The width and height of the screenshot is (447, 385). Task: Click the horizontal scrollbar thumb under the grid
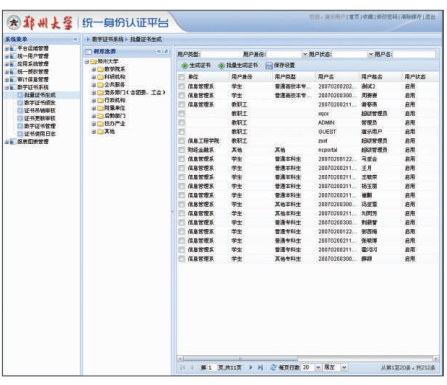(x=240, y=359)
